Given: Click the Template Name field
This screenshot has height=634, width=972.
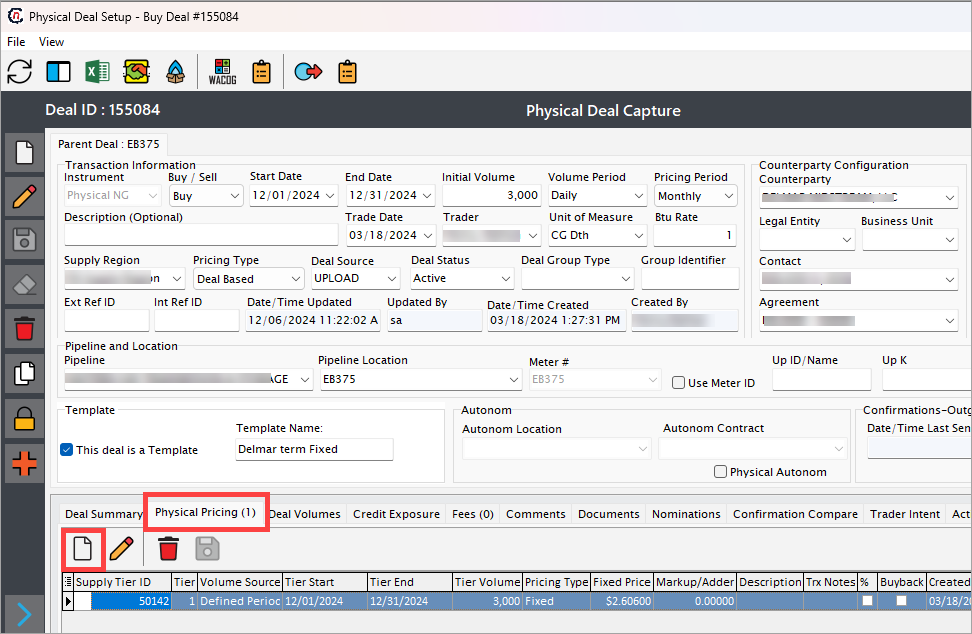Looking at the screenshot, I should pyautogui.click(x=314, y=449).
